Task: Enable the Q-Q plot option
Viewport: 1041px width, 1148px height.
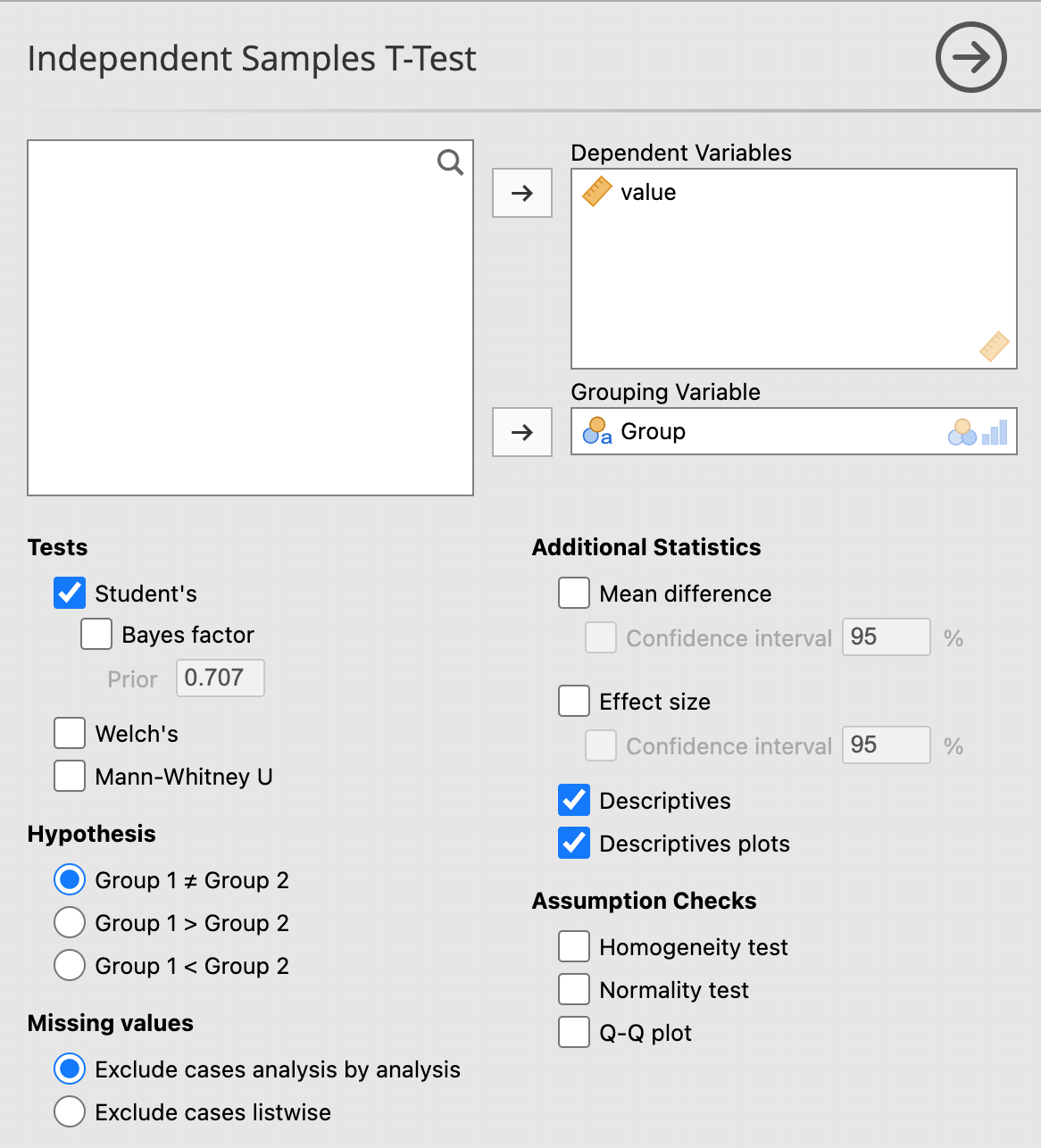Action: click(x=574, y=1032)
